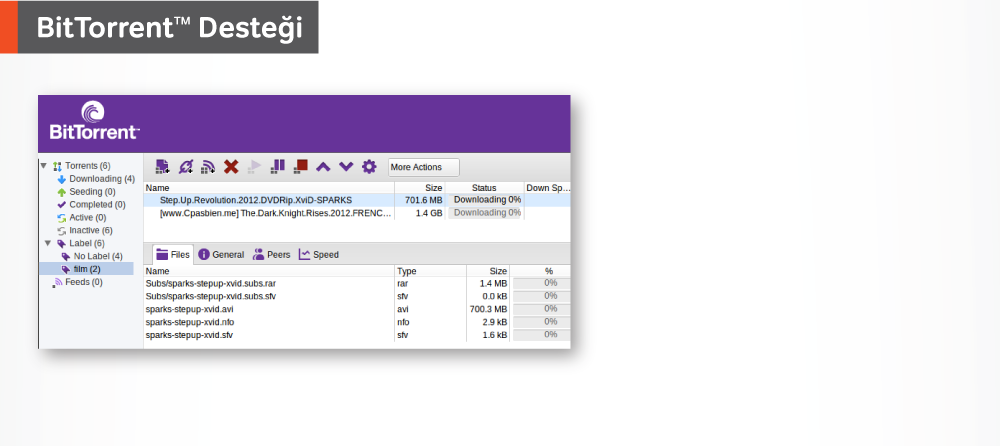Image resolution: width=1000 pixels, height=446 pixels.
Task: Click progress bar of sparks-stepup-xvid.avi file
Action: (x=541, y=309)
